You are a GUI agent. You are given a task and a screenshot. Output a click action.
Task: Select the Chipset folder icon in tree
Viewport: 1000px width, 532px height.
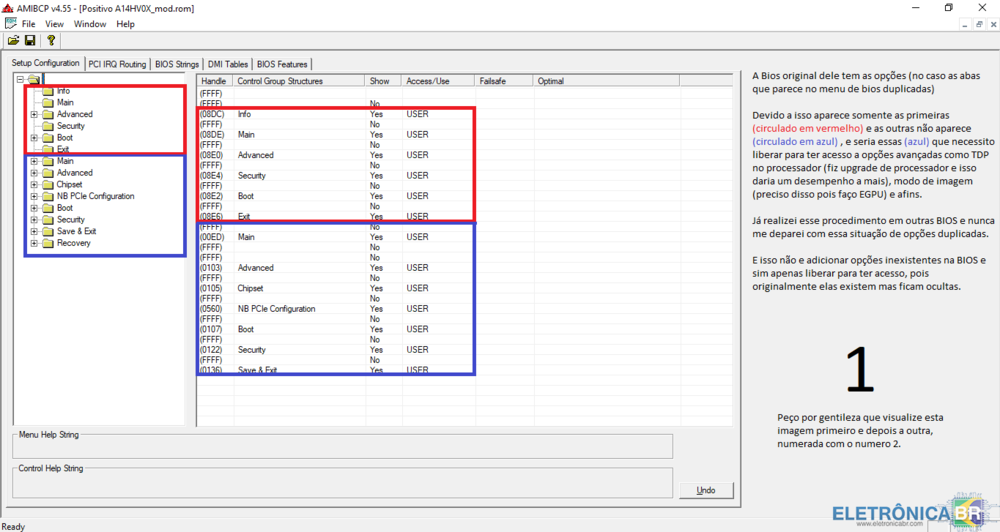[47, 185]
